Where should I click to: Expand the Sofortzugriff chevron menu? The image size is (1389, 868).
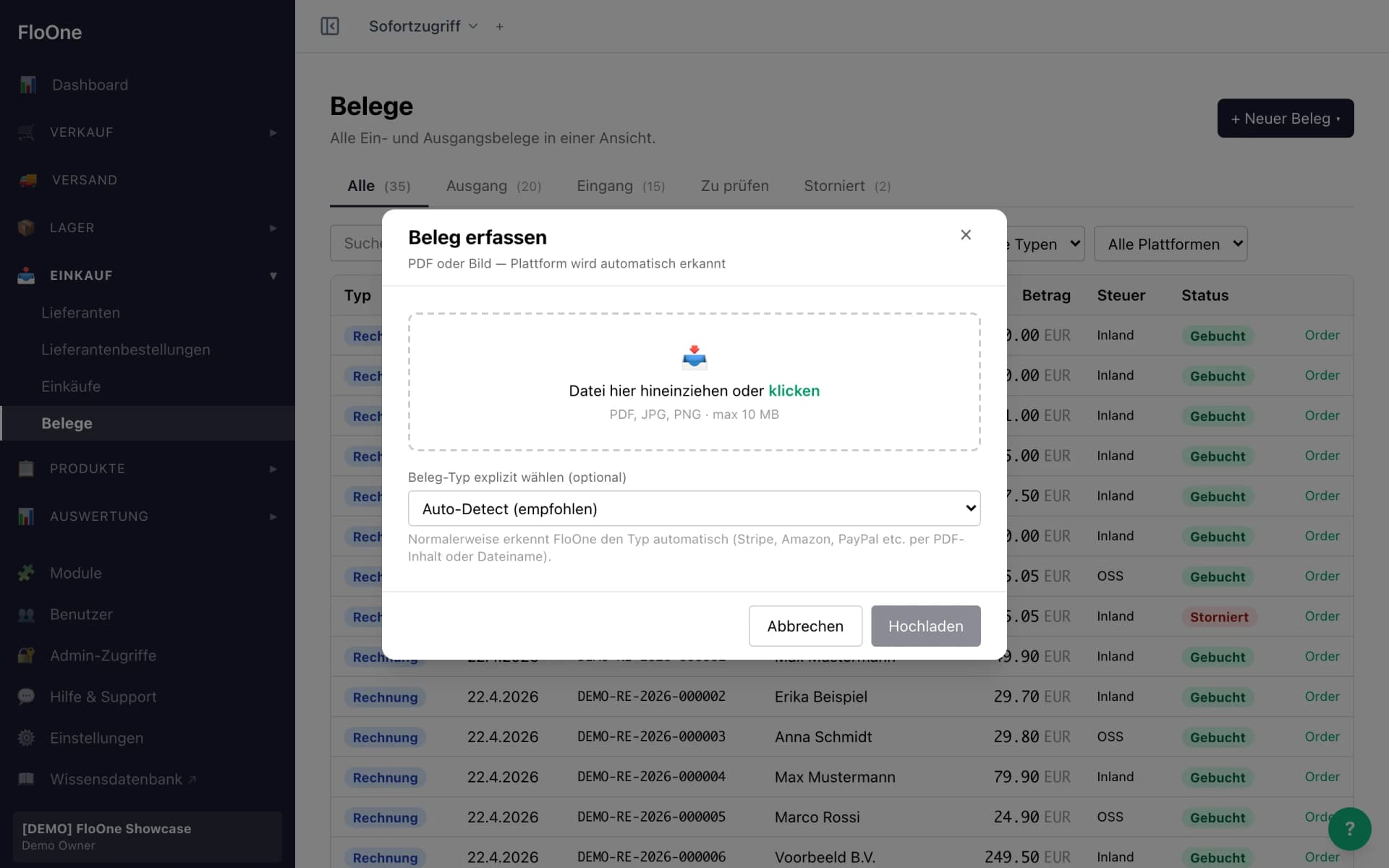[473, 27]
